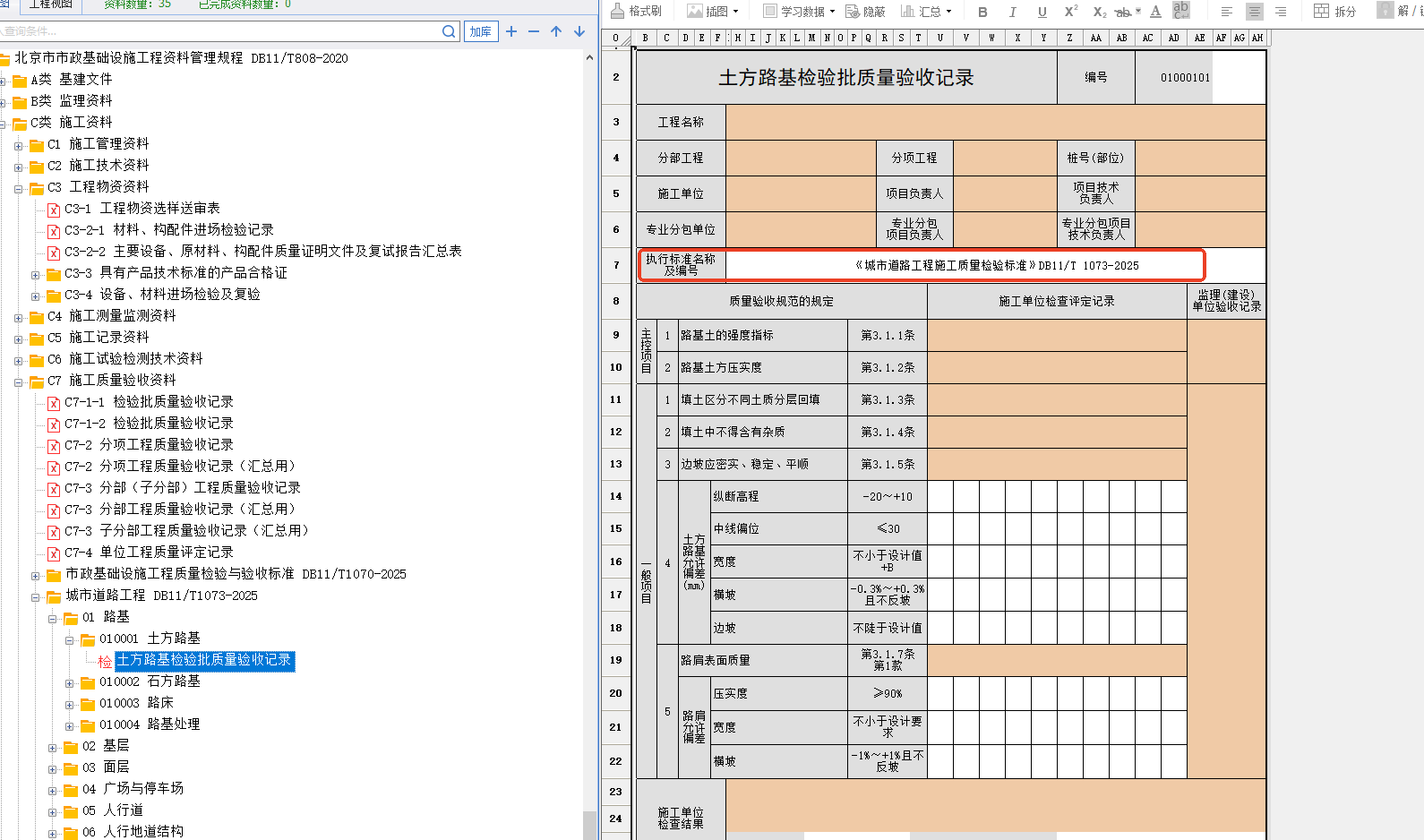This screenshot has height=840, width=1424.
Task: Click the 加库 button
Action: [x=481, y=31]
